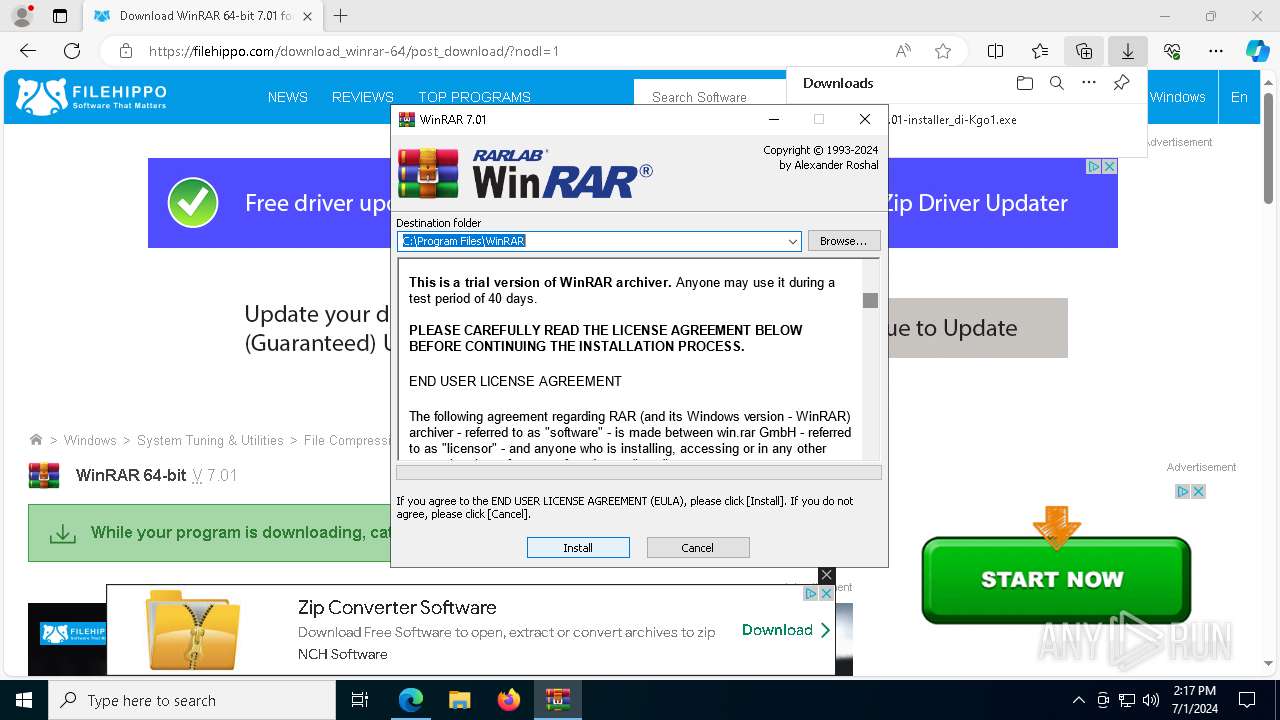
Task: View site information lock icon
Action: pos(126,51)
